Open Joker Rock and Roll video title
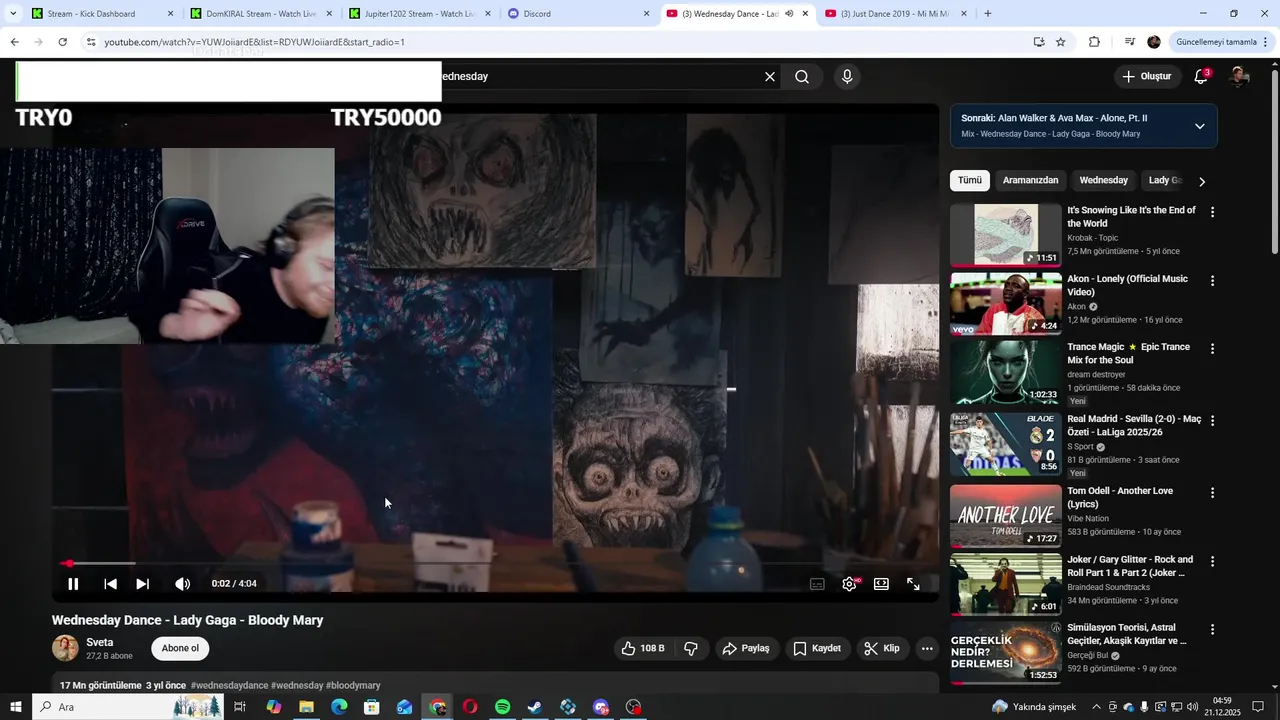This screenshot has width=1280, height=720. pos(1130,566)
